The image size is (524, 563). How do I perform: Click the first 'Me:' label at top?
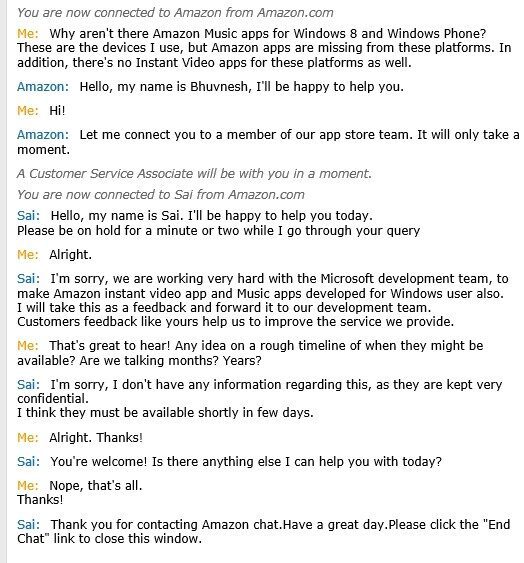point(28,34)
